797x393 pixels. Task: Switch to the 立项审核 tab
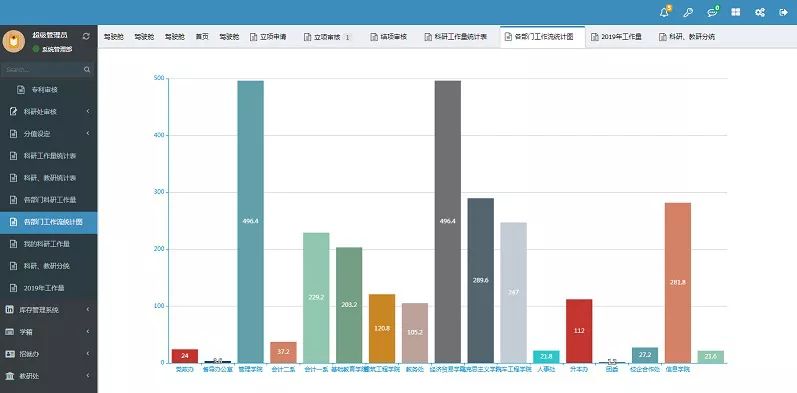(328, 37)
